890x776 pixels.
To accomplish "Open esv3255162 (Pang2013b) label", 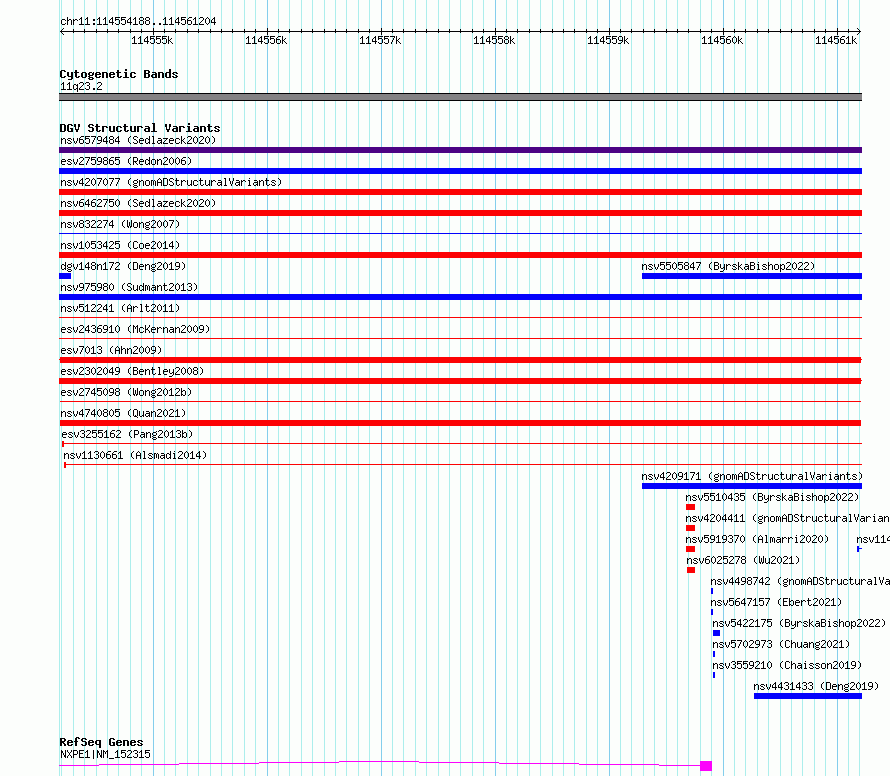I will coord(127,434).
